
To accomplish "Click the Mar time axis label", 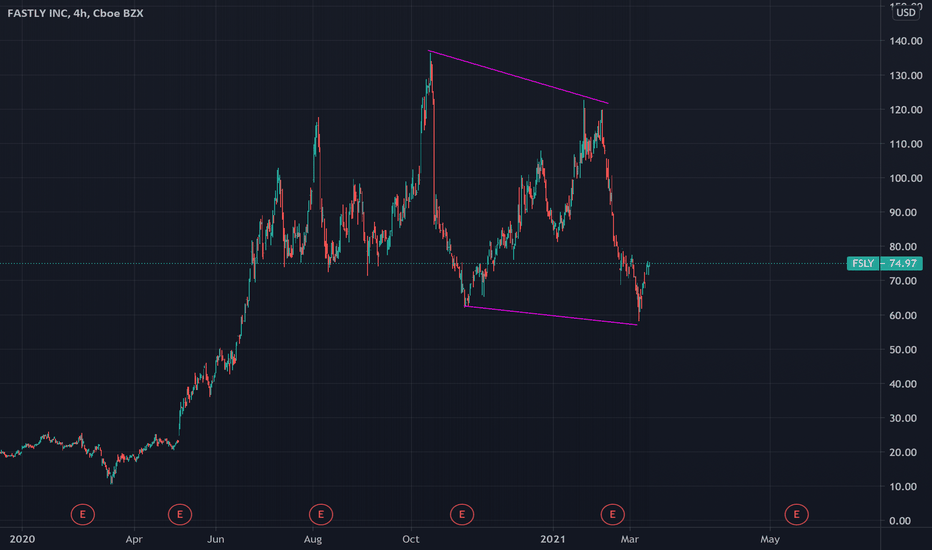I will [x=629, y=539].
